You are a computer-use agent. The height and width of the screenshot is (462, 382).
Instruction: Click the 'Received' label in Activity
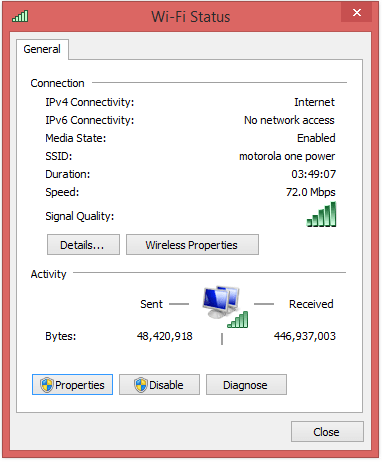pyautogui.click(x=311, y=304)
